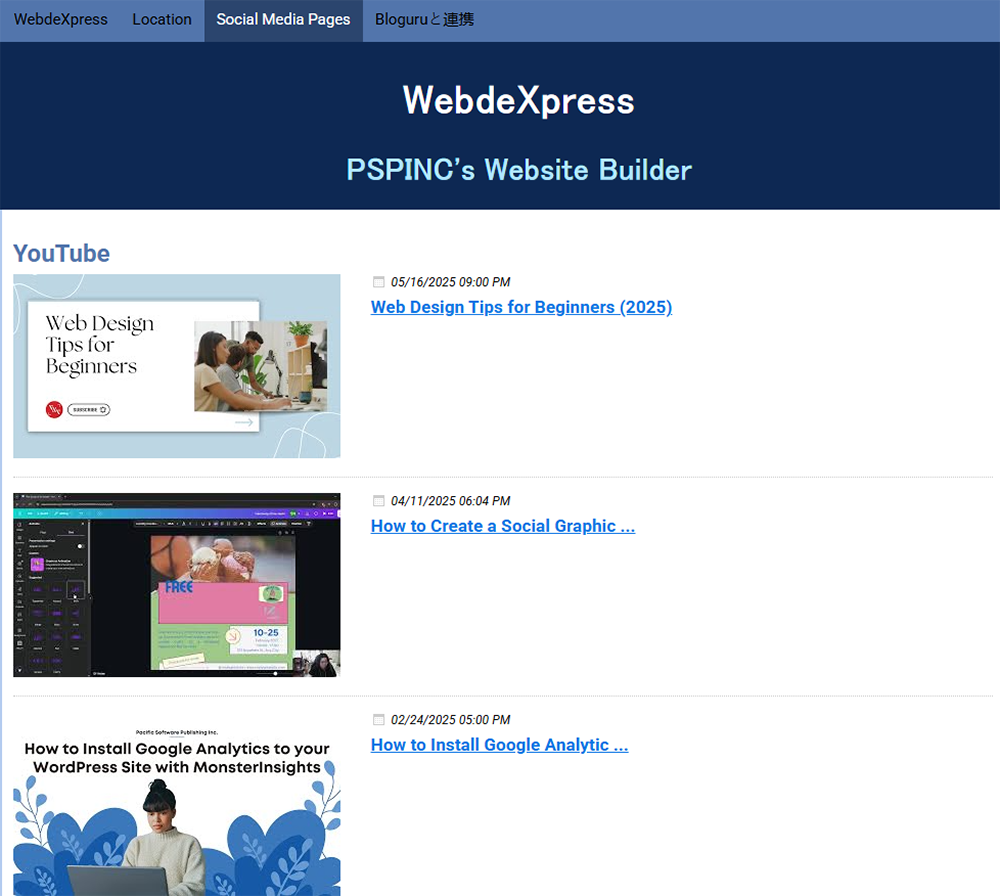This screenshot has width=1000, height=896.
Task: Open the How to Install Google Analytic link
Action: point(499,745)
